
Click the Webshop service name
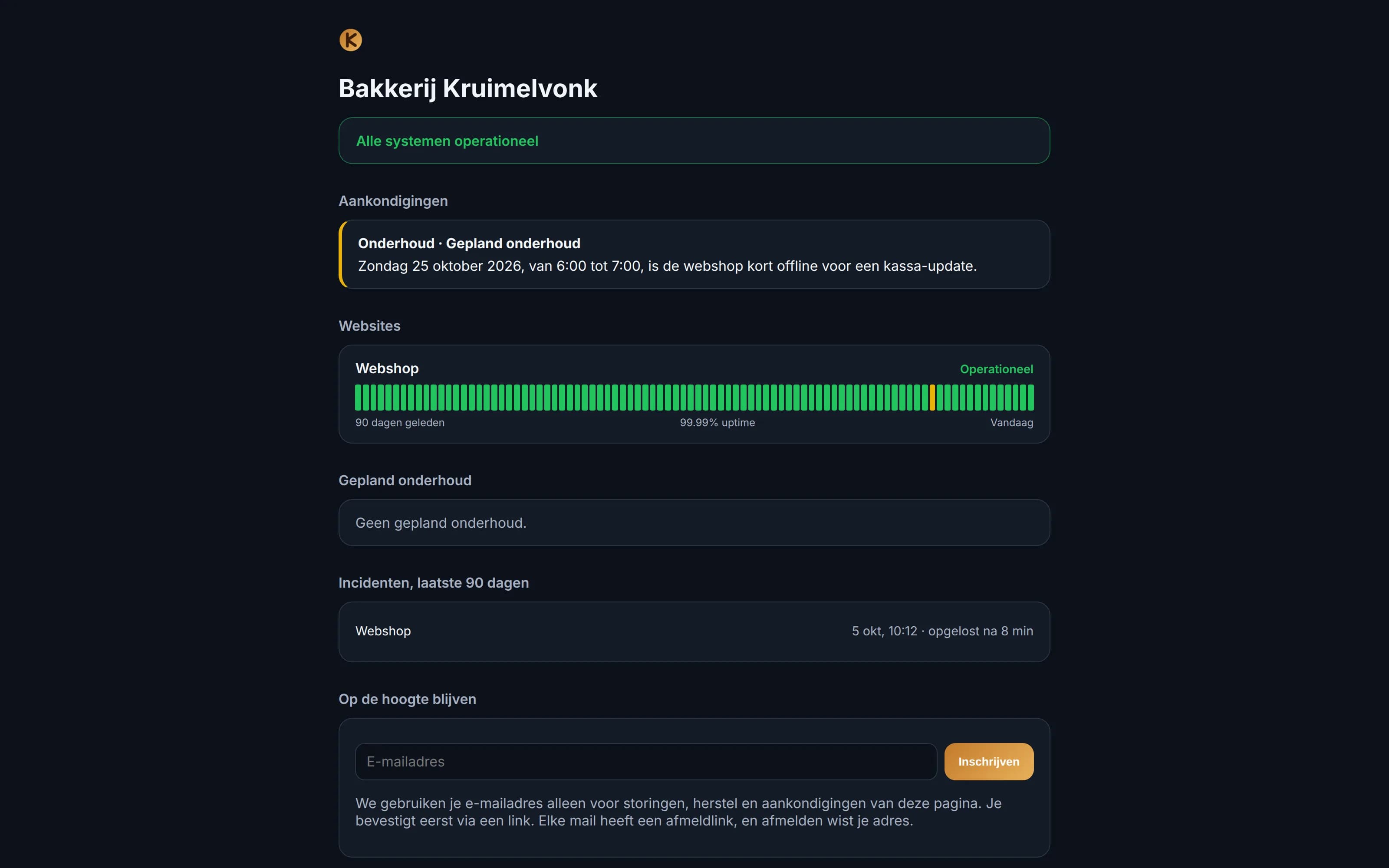[x=387, y=368]
